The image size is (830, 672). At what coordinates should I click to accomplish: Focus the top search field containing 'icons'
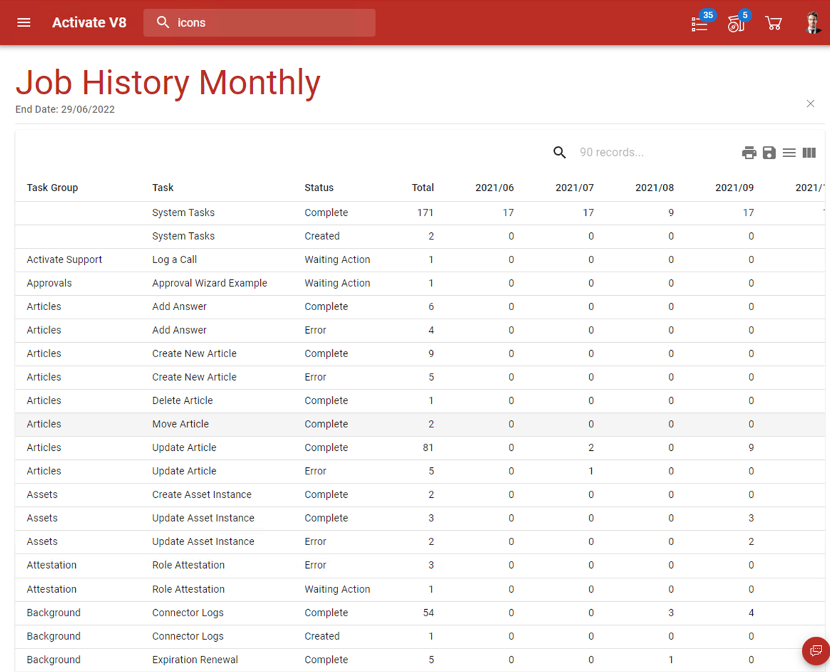coord(259,23)
